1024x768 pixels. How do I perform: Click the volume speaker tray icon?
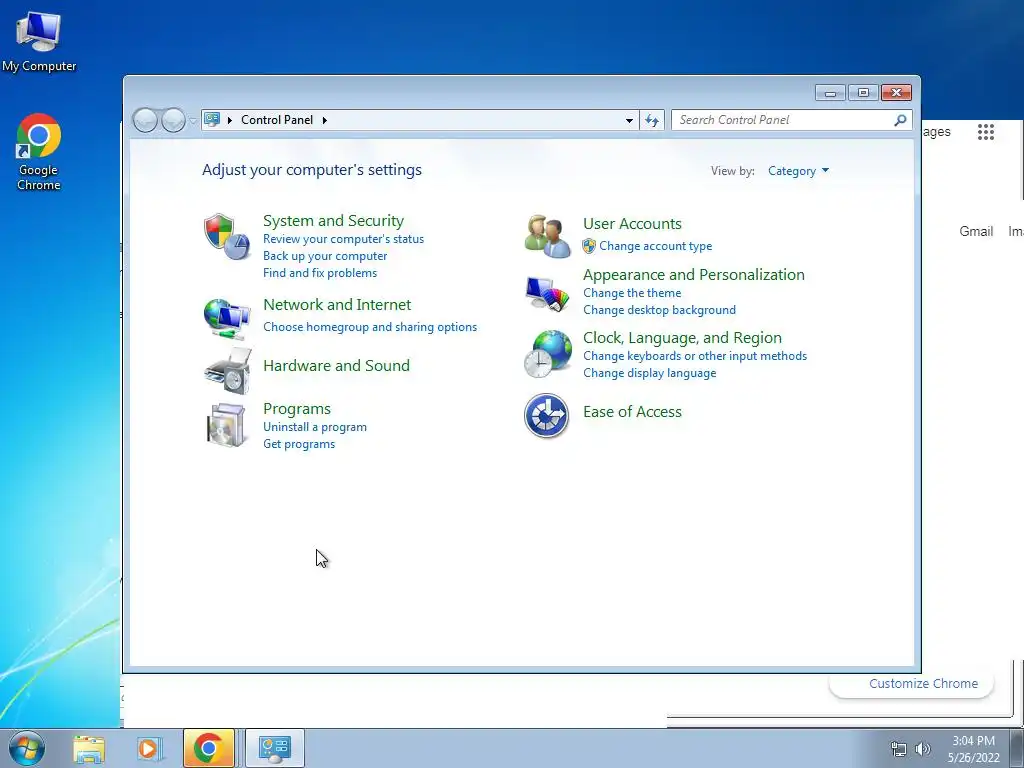923,749
